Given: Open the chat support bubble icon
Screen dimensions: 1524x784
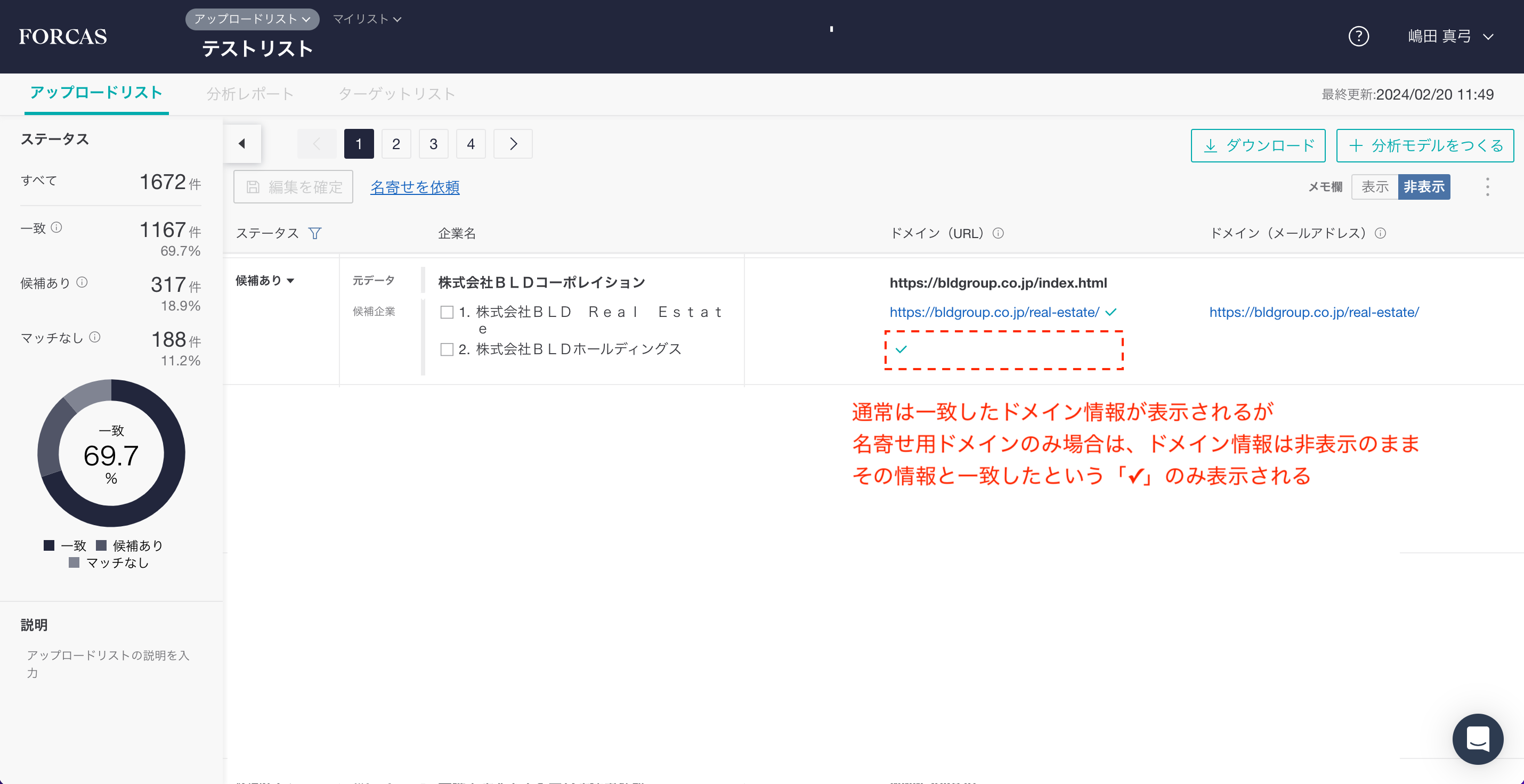Looking at the screenshot, I should click(1477, 739).
